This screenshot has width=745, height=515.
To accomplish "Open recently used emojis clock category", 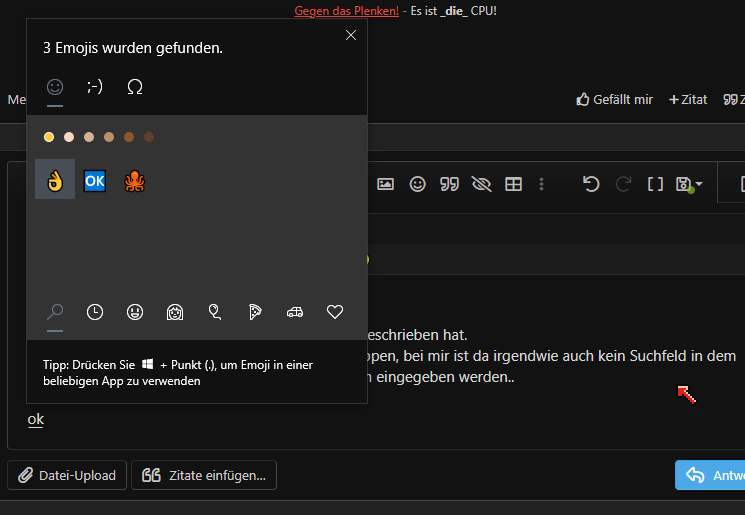I will [x=95, y=312].
